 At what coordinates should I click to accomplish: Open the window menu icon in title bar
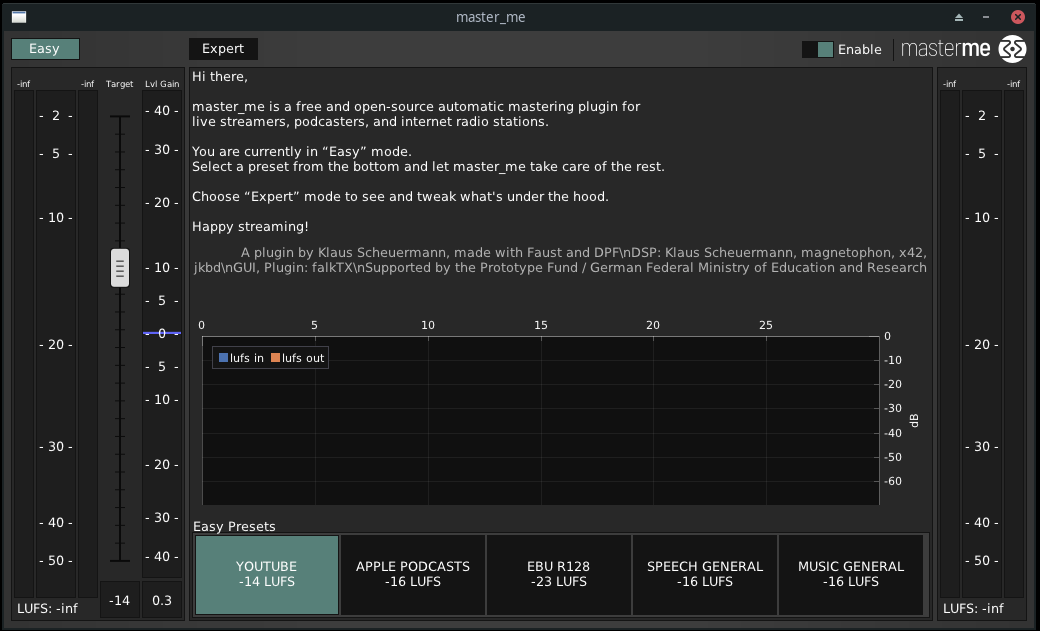19,17
